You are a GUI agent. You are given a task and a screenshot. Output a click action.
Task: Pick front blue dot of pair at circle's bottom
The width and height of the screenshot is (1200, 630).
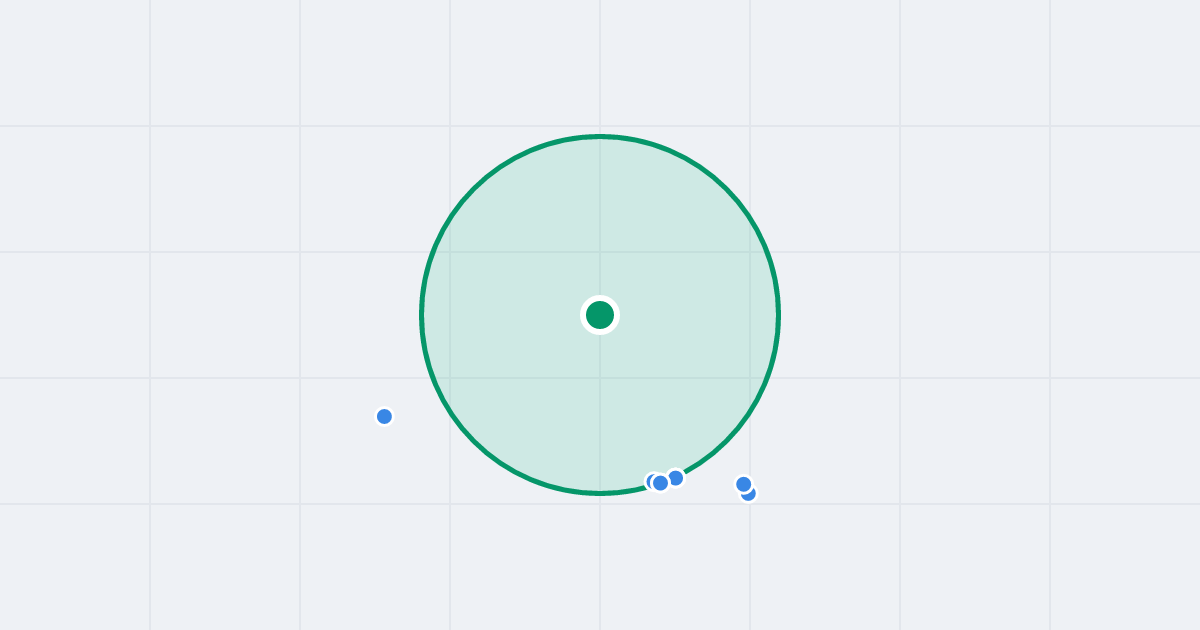(661, 483)
